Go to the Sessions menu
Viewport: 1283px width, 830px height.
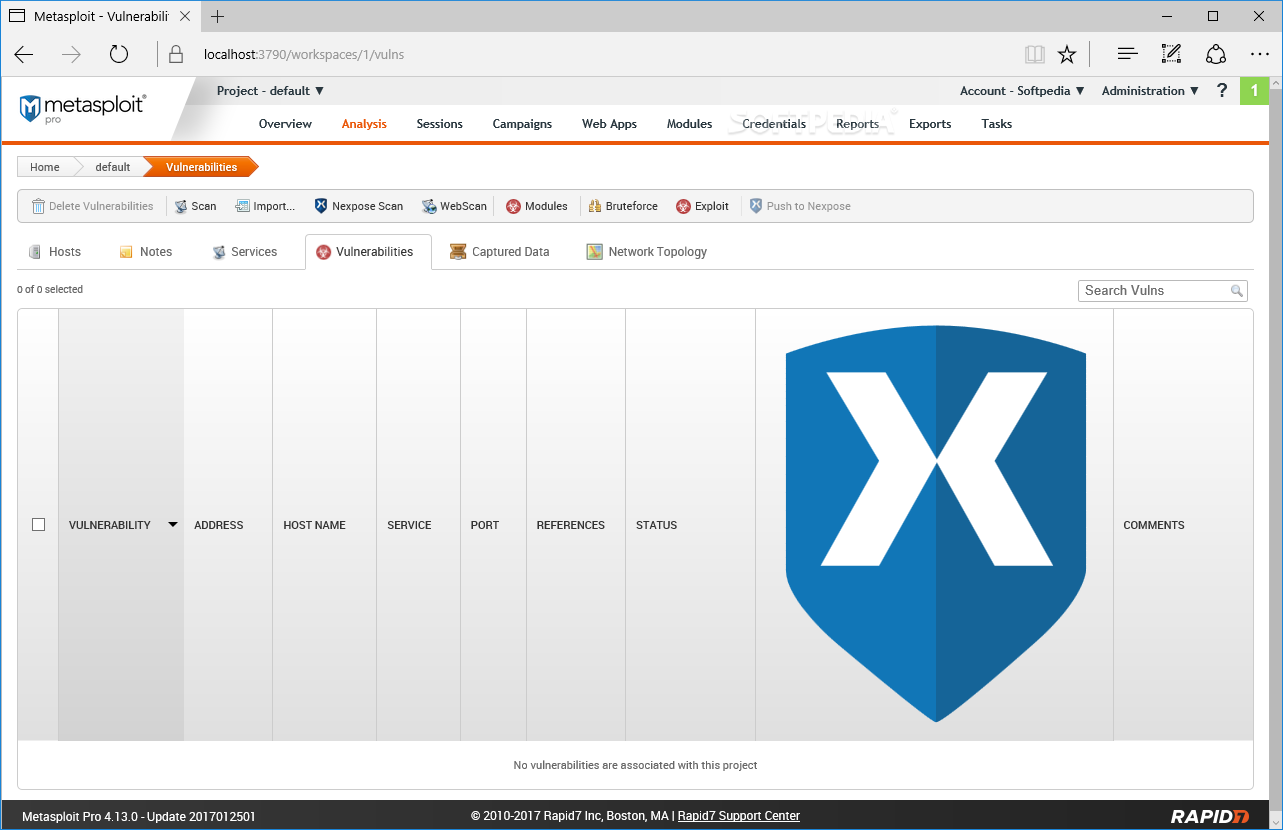pyautogui.click(x=440, y=124)
